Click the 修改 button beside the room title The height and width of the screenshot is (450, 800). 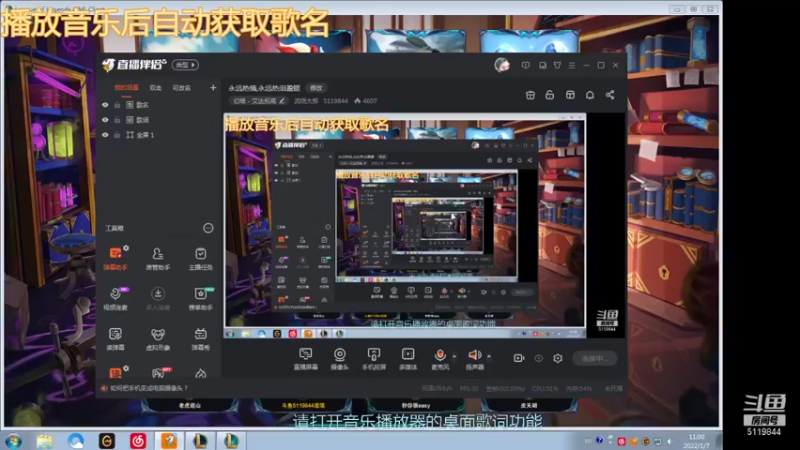click(316, 88)
